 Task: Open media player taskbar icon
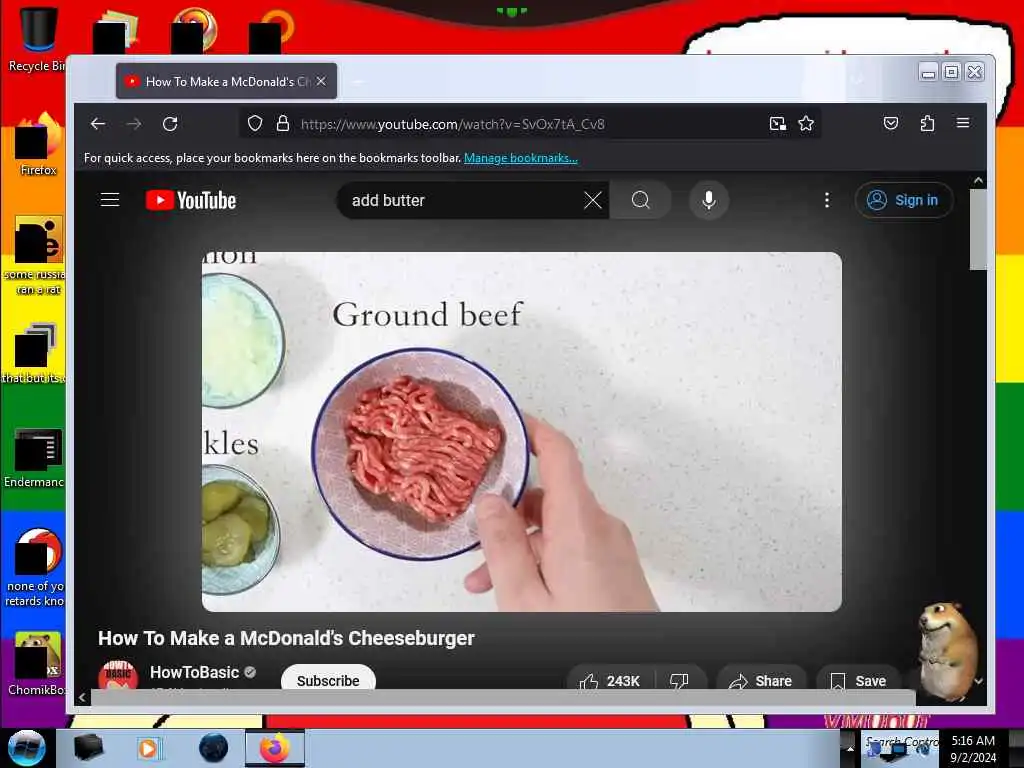coord(148,748)
